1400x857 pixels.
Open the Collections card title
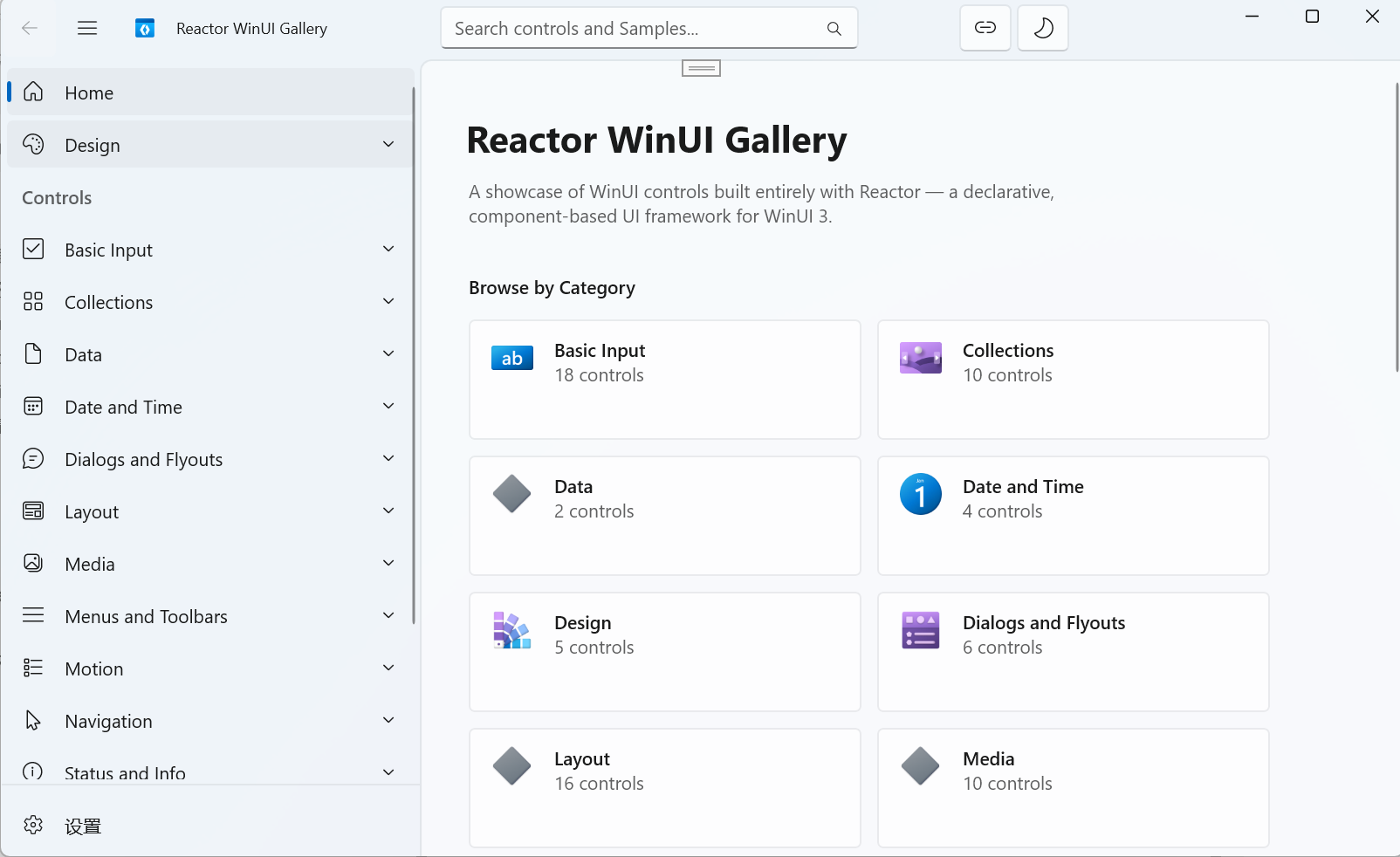1008,350
